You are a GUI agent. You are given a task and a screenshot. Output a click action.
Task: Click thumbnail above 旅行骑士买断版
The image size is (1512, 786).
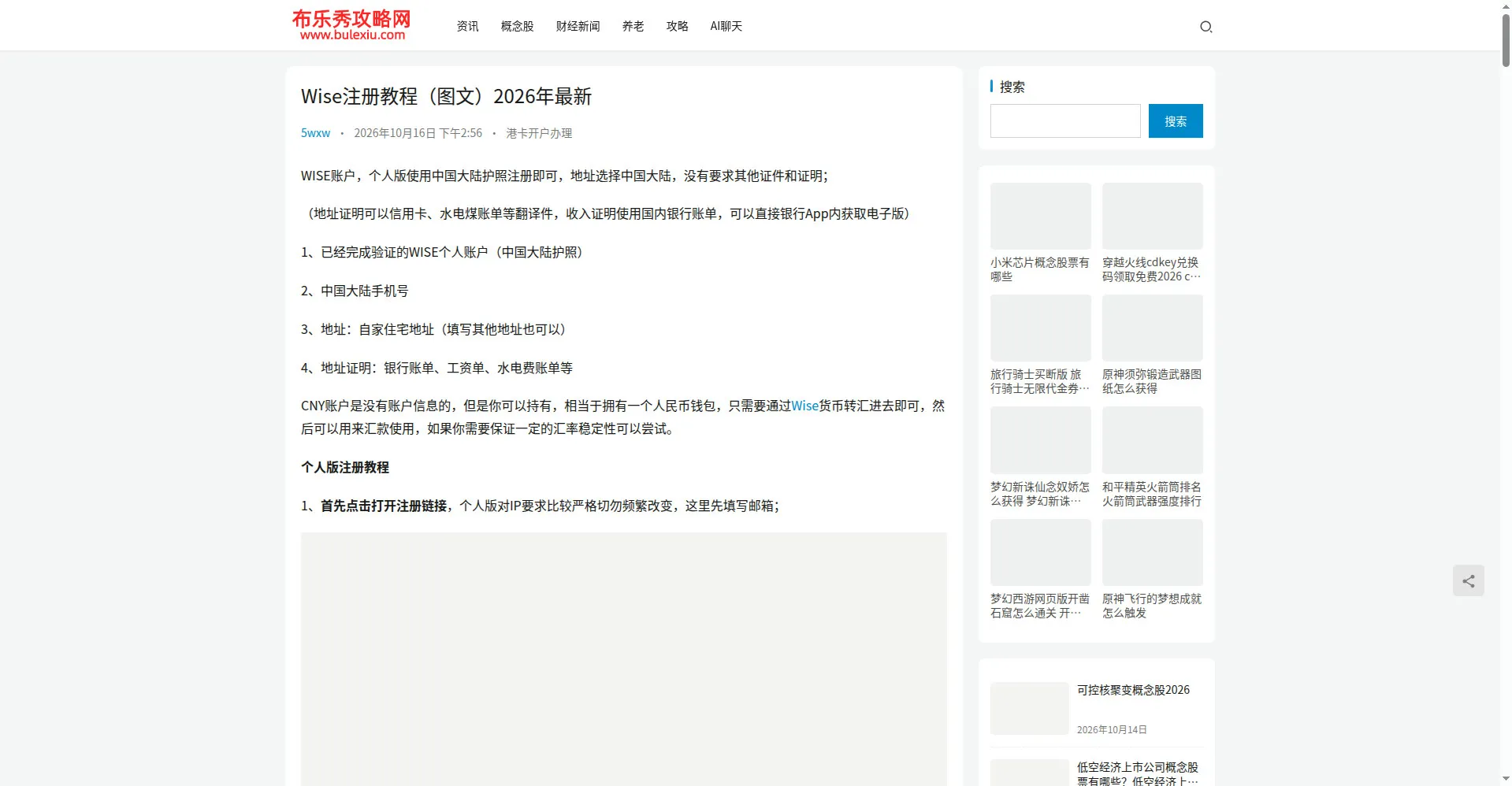tap(1040, 328)
